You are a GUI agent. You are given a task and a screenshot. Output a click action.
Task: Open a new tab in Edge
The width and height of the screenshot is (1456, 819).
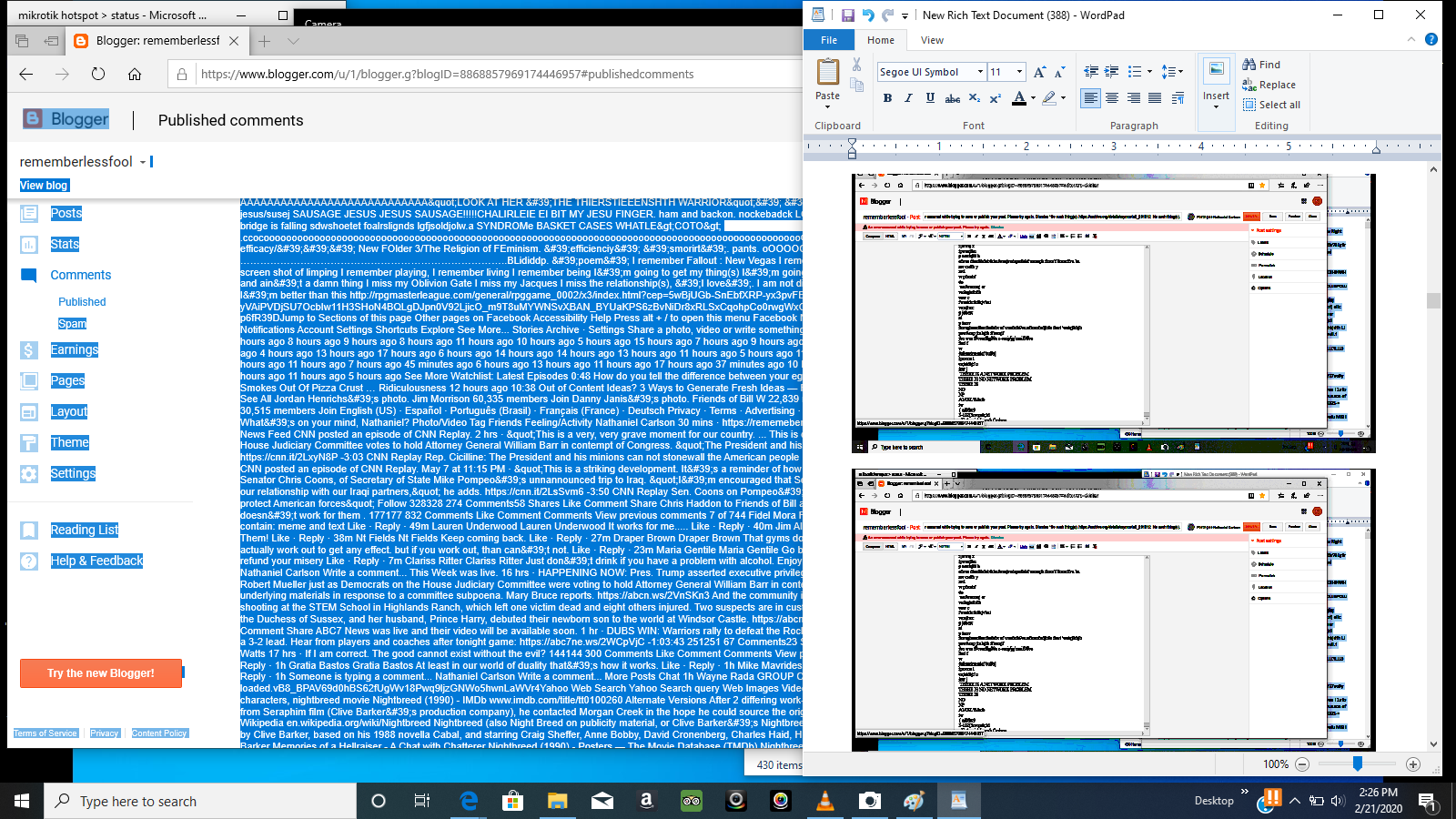(x=264, y=41)
